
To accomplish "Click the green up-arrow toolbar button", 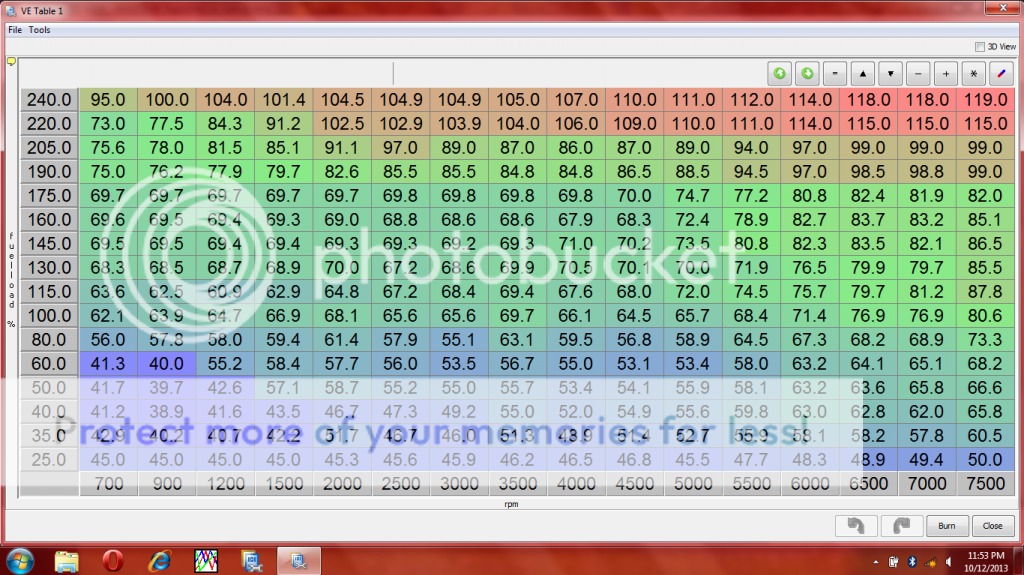I will pos(779,73).
